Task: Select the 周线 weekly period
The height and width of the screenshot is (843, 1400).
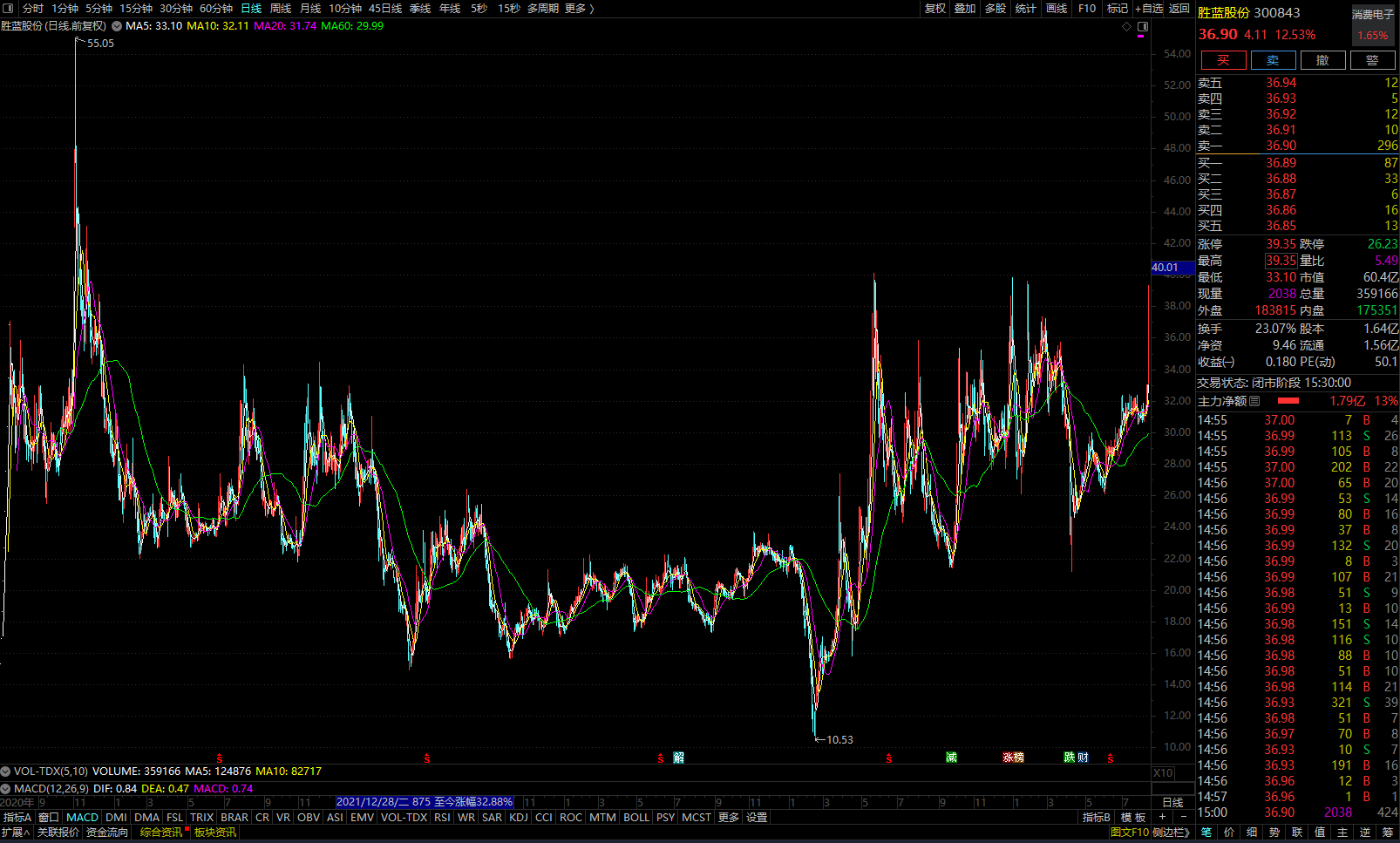Action: [x=281, y=8]
